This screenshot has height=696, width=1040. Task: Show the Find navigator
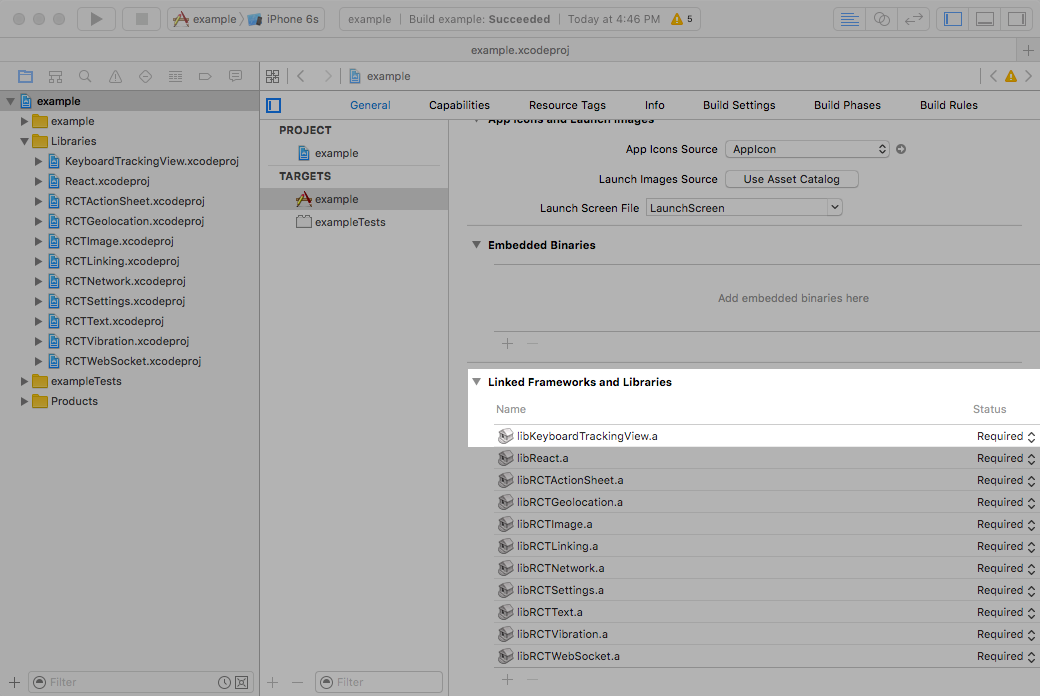pos(85,76)
